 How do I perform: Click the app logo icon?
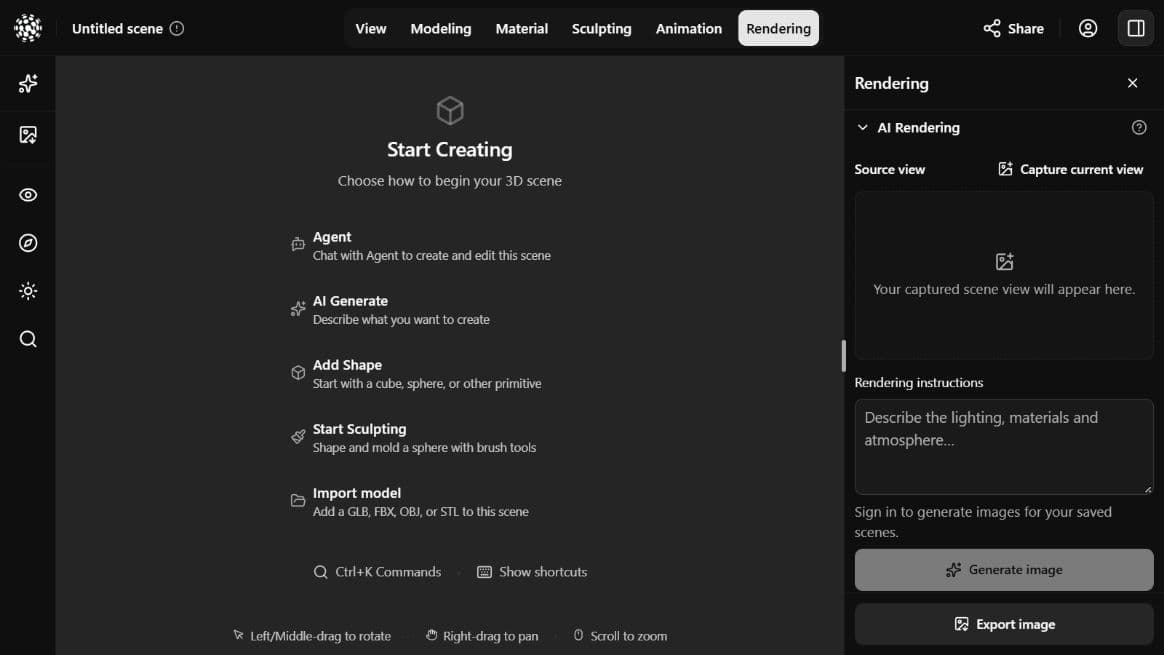[27, 28]
